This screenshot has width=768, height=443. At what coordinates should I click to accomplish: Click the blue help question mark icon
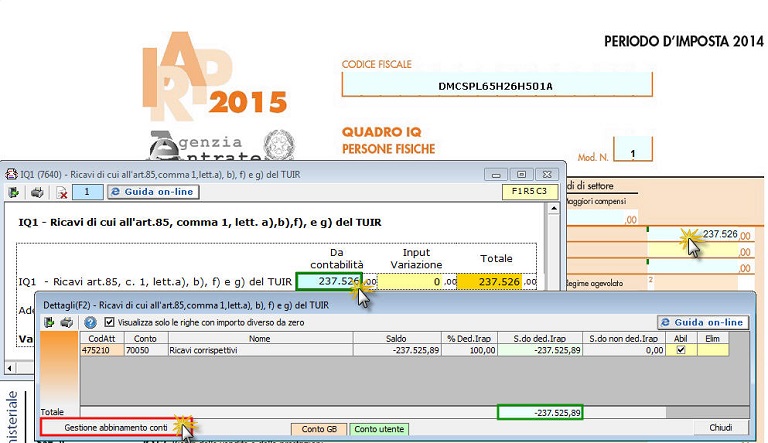(x=90, y=323)
